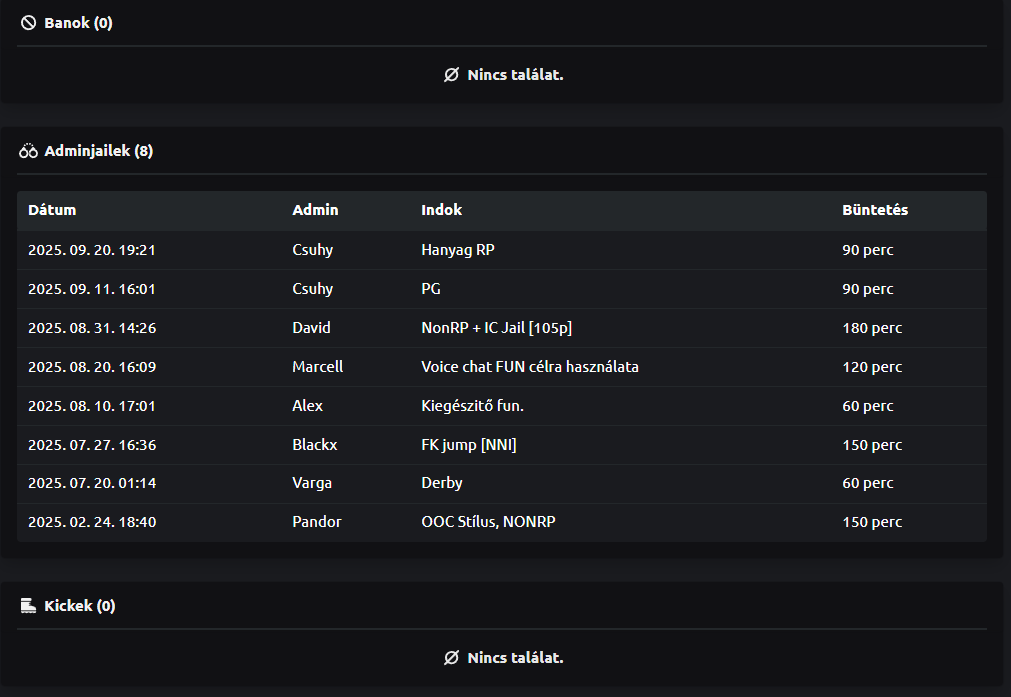Click the ban icon beside Banok
Image resolution: width=1011 pixels, height=697 pixels.
pyautogui.click(x=28, y=23)
